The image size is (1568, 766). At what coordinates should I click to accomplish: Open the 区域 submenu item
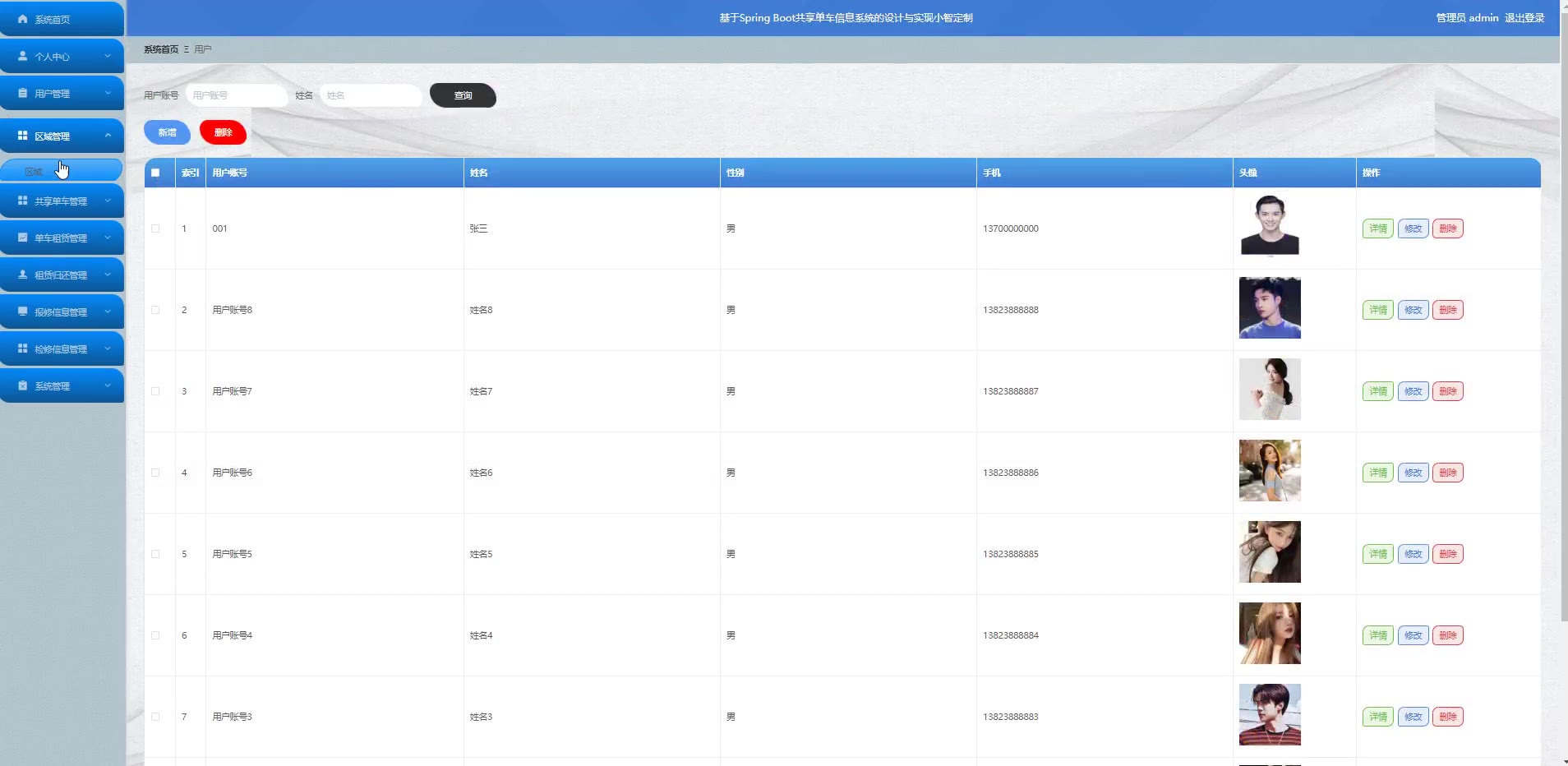tap(62, 171)
